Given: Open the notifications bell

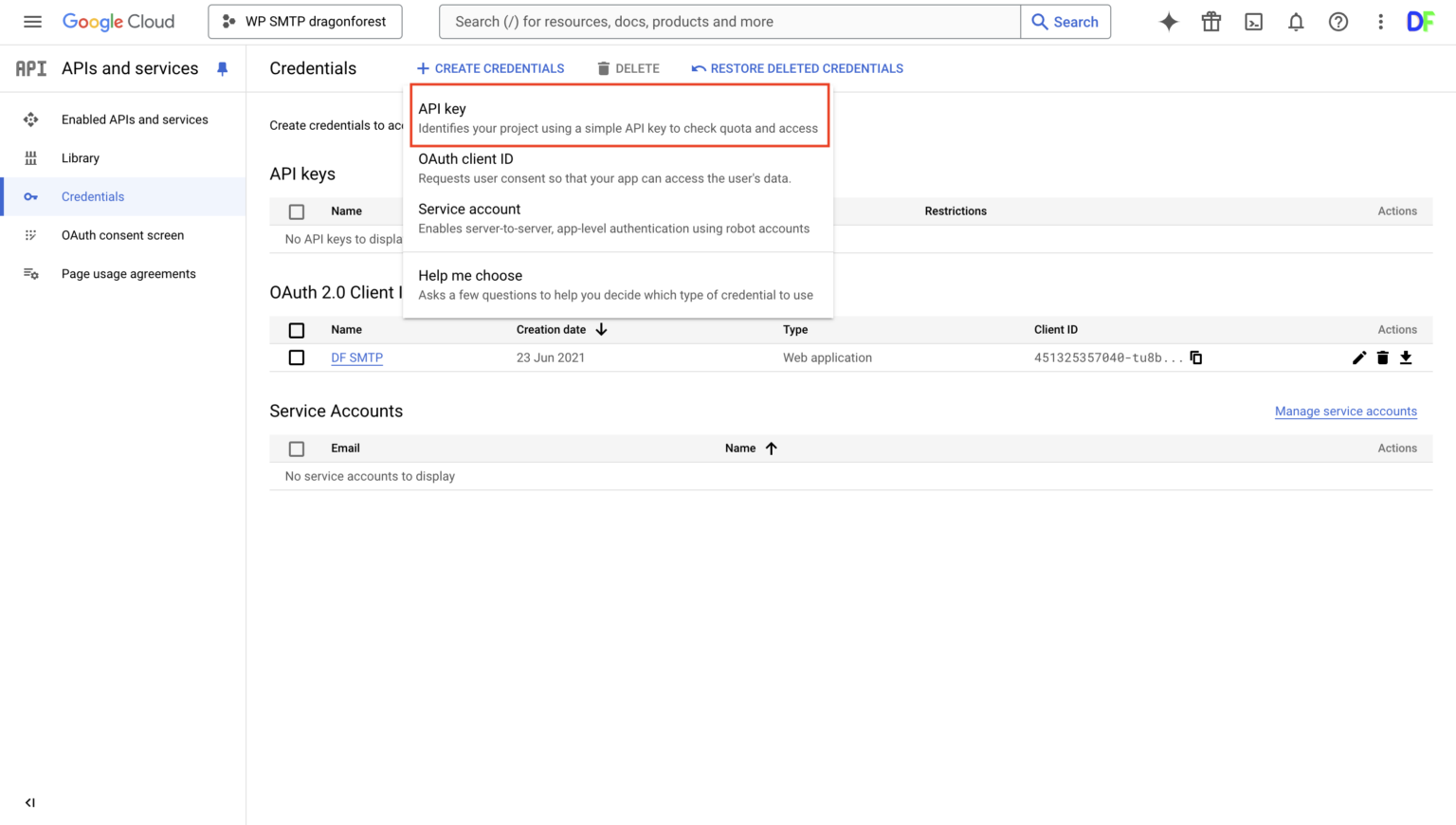Looking at the screenshot, I should (x=1296, y=22).
